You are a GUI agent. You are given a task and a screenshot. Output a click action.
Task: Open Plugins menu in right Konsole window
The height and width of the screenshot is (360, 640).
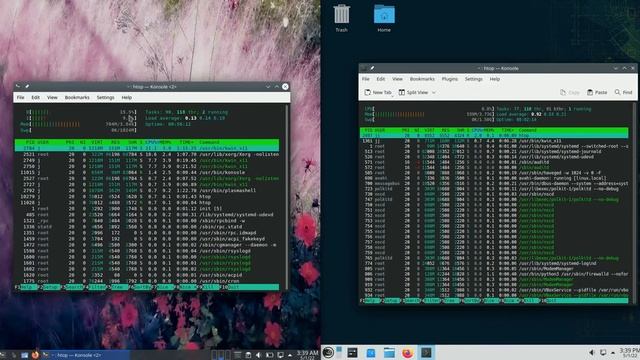(x=449, y=79)
